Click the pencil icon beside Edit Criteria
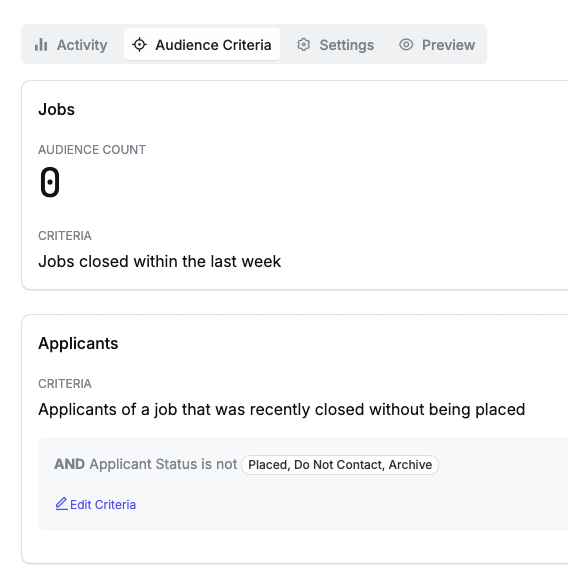The width and height of the screenshot is (568, 578). point(62,504)
